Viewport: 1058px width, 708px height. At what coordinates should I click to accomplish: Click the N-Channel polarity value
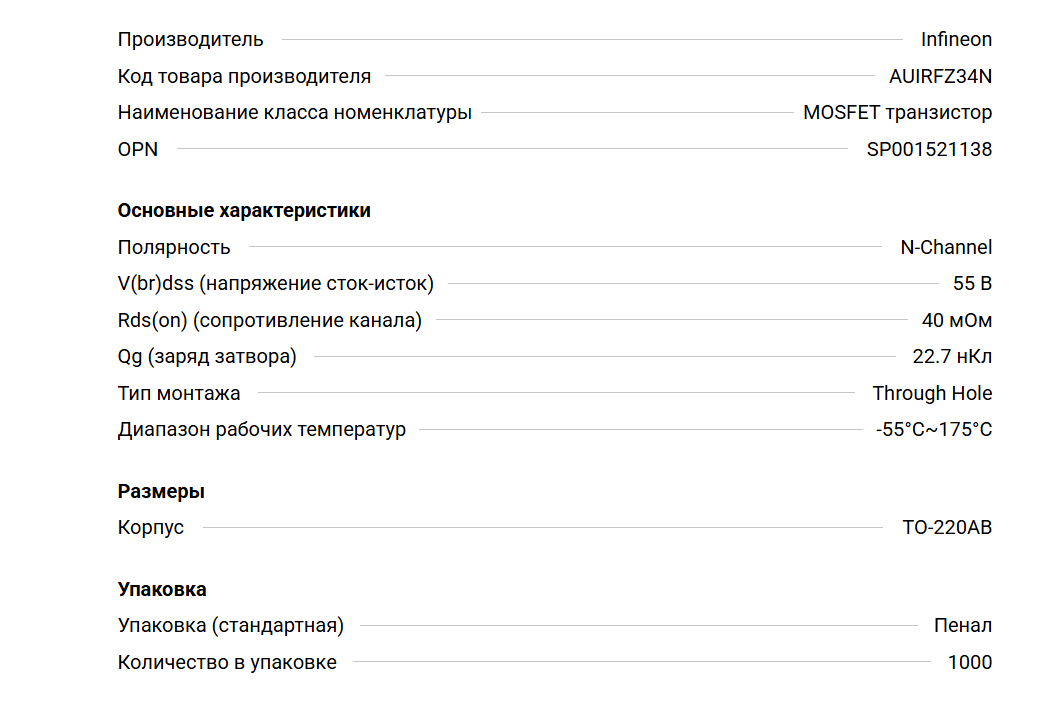[946, 247]
